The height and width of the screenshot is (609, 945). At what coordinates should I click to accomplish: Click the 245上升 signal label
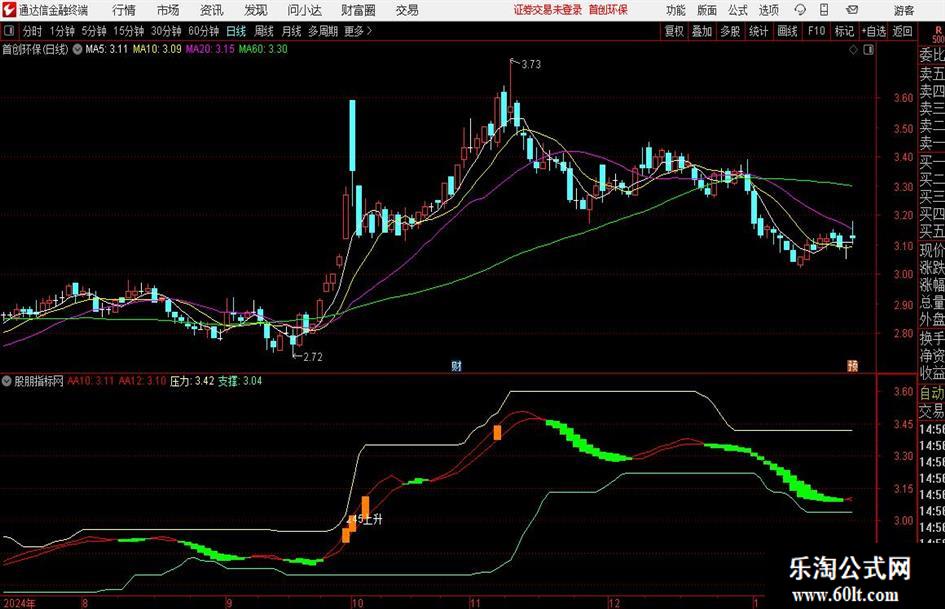tap(365, 519)
